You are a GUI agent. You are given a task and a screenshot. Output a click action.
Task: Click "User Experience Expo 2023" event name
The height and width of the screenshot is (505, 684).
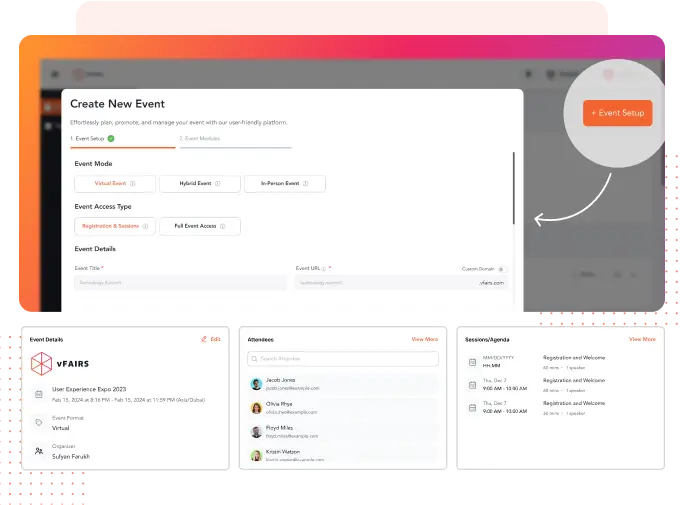pos(89,389)
